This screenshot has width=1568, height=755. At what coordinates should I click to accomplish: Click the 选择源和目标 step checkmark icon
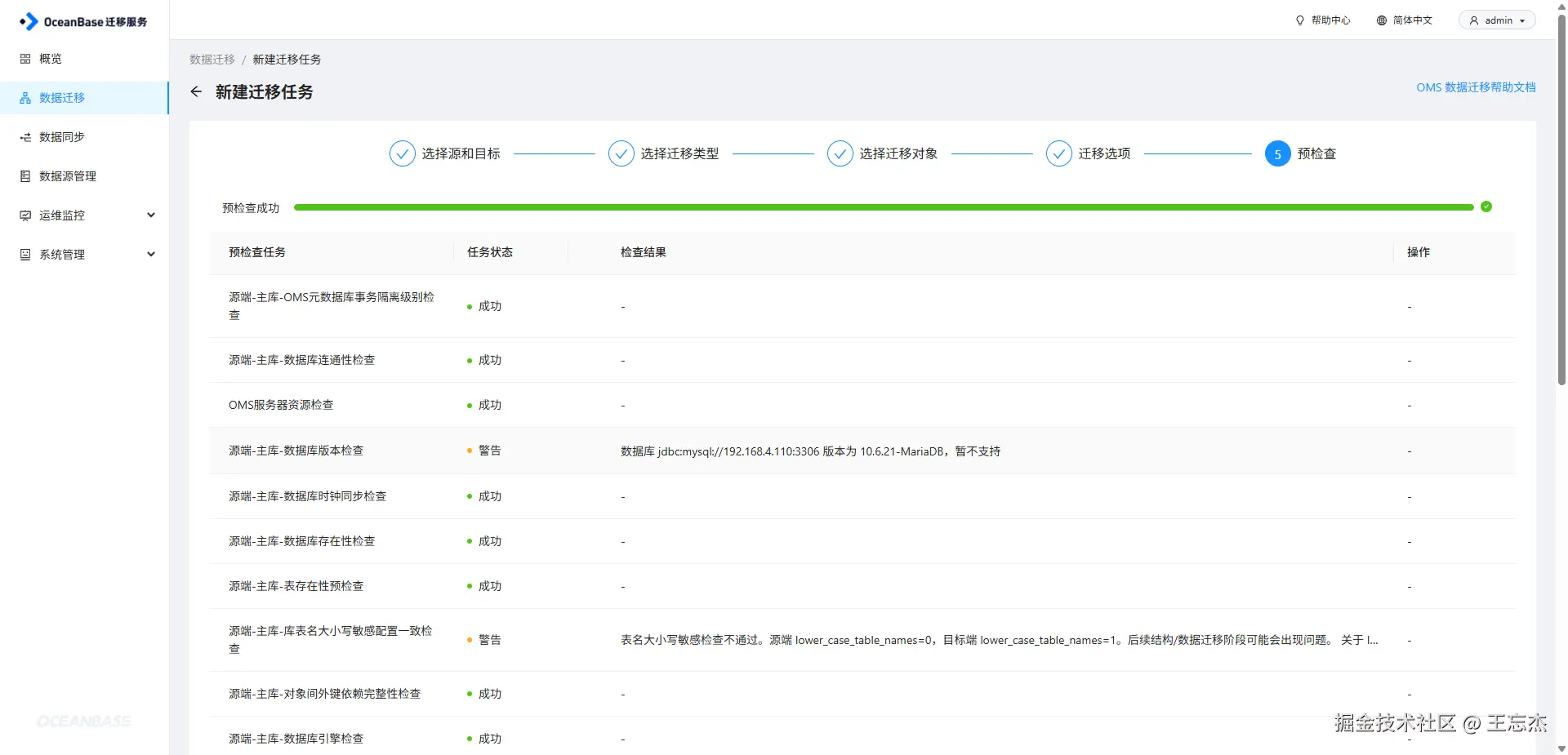pos(403,153)
